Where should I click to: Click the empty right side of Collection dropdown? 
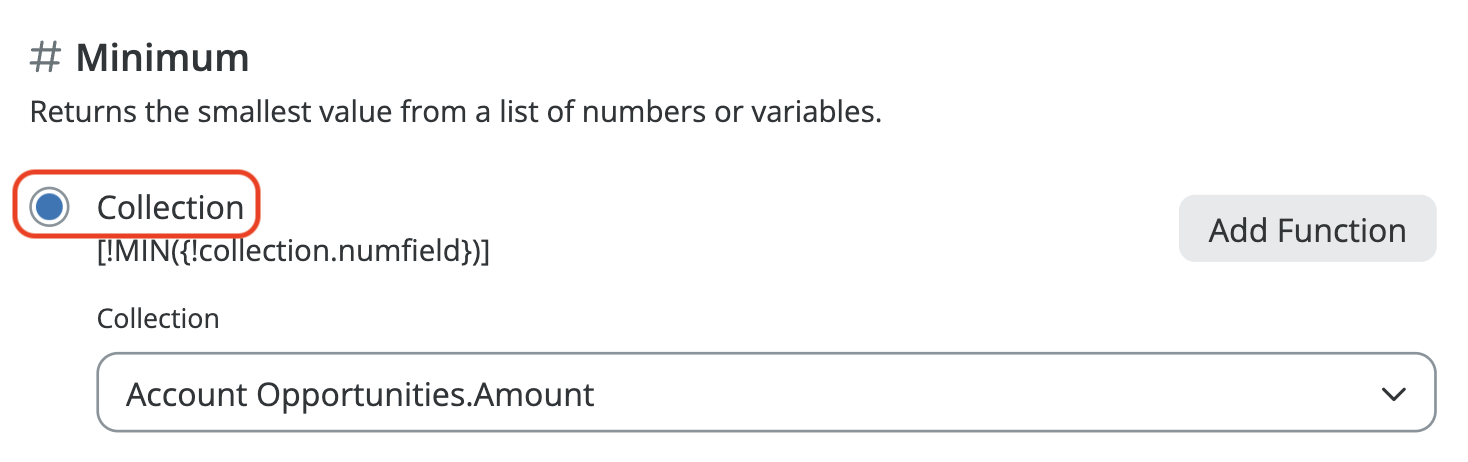1000,393
